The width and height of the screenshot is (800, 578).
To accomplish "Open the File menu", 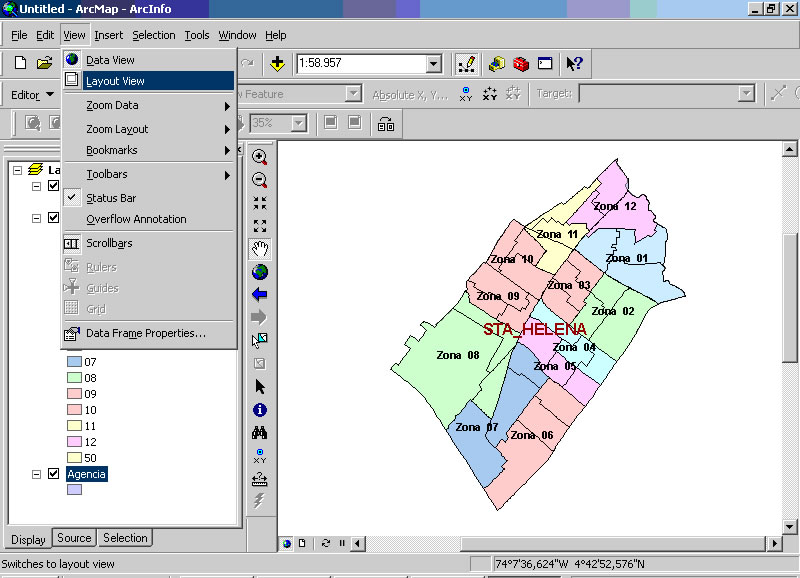I will click(x=19, y=35).
